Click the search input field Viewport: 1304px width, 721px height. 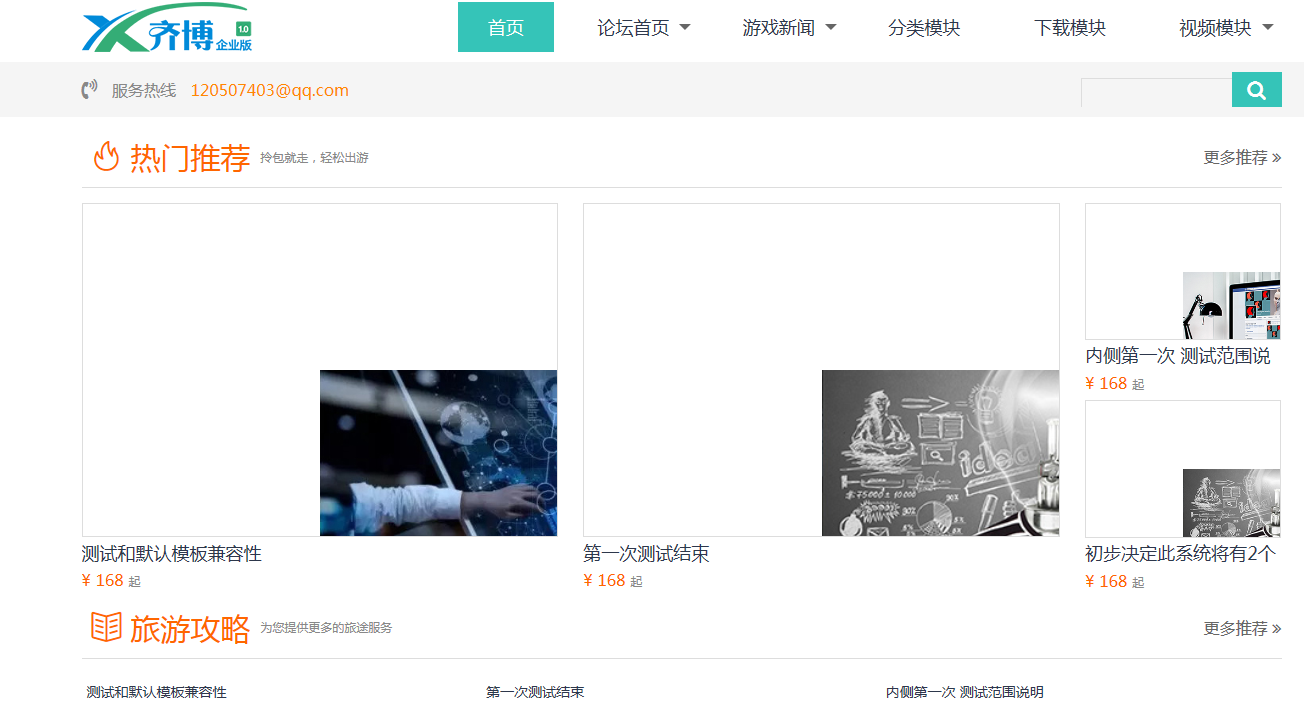1156,91
